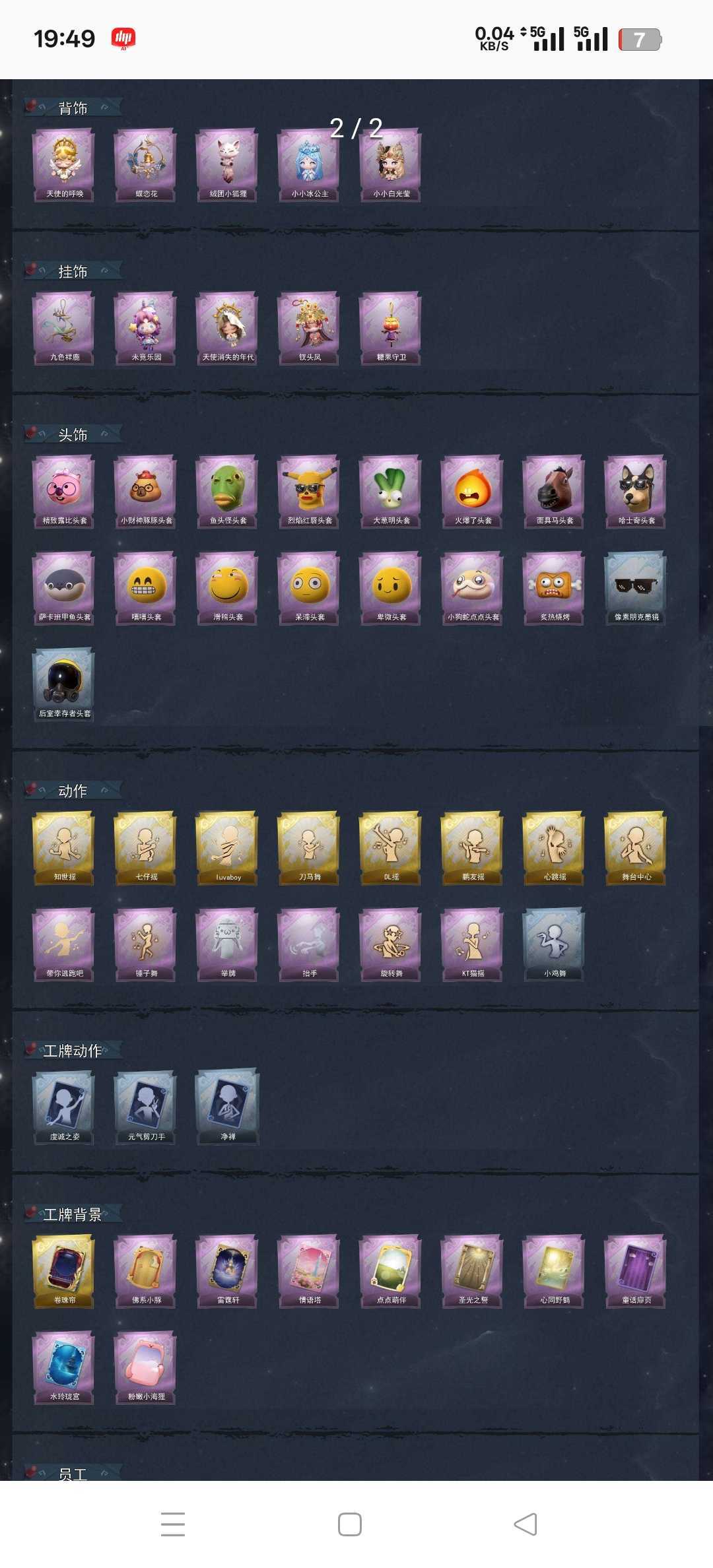Choose the luvaboy gold emote
This screenshot has height=1568, width=713.
click(x=228, y=849)
